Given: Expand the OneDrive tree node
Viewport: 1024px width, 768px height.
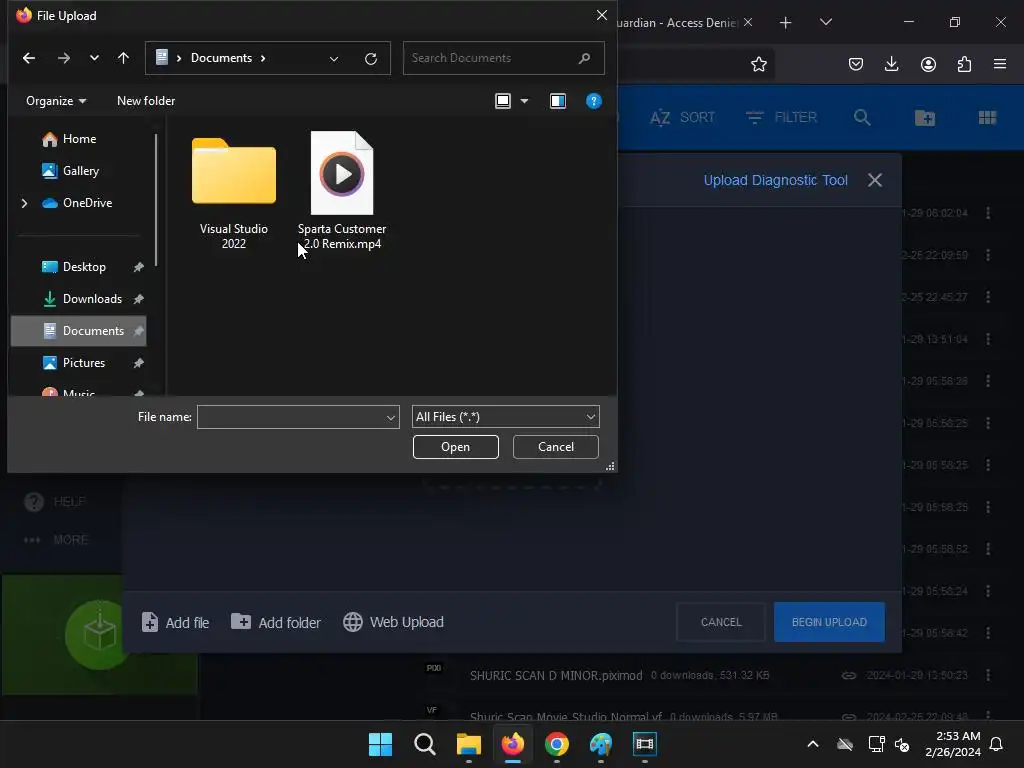Looking at the screenshot, I should pyautogui.click(x=24, y=203).
